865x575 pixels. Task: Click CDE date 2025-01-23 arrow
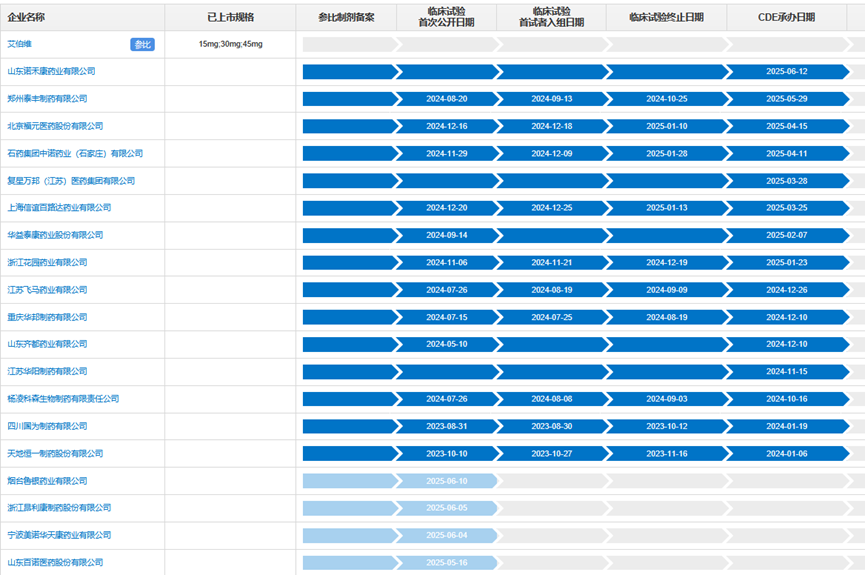click(787, 263)
